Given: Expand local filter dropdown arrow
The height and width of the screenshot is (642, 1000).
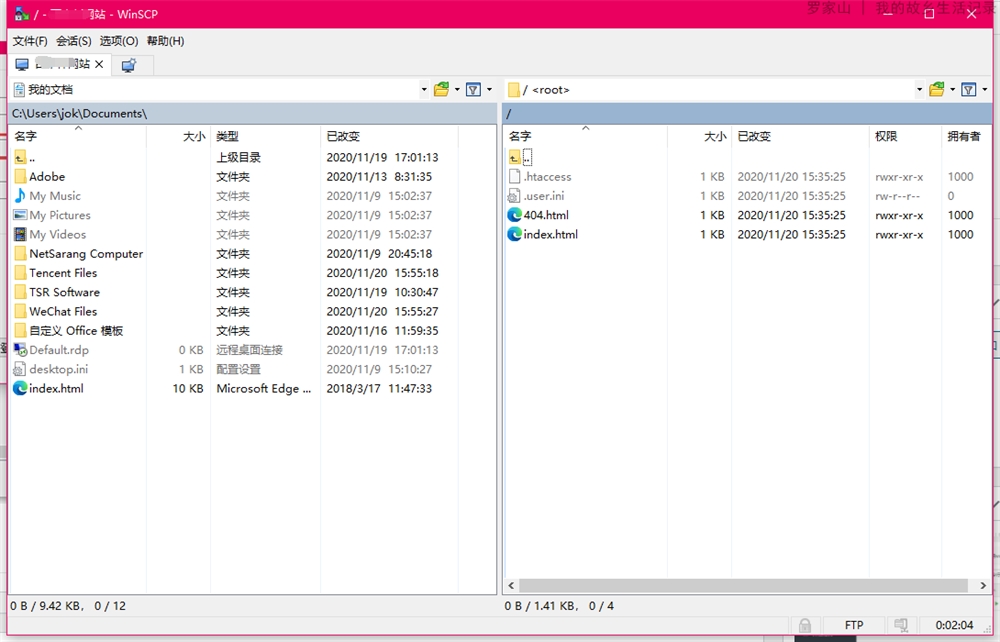Looking at the screenshot, I should (489, 90).
